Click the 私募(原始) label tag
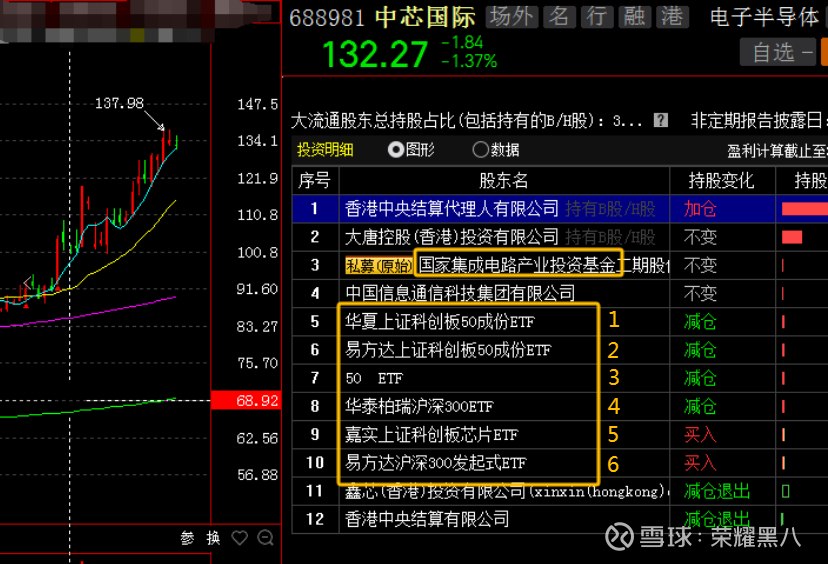The width and height of the screenshot is (828, 564). coord(379,266)
